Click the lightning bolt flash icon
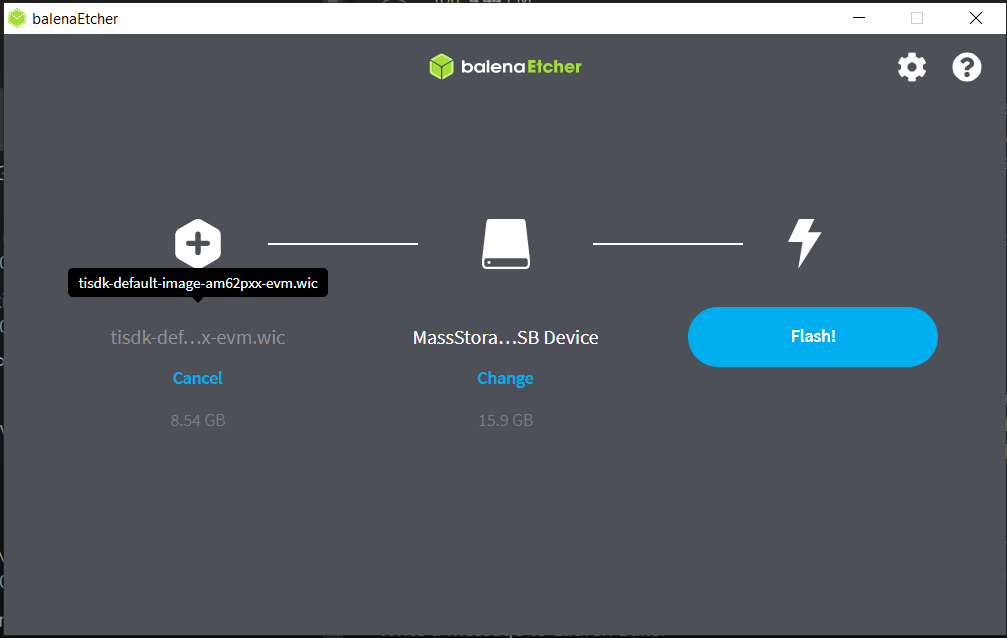 click(806, 242)
